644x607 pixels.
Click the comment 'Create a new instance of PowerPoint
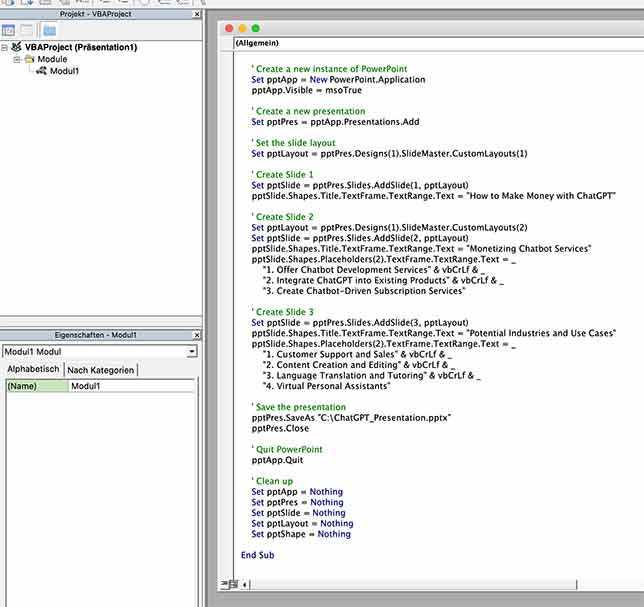[x=329, y=69]
